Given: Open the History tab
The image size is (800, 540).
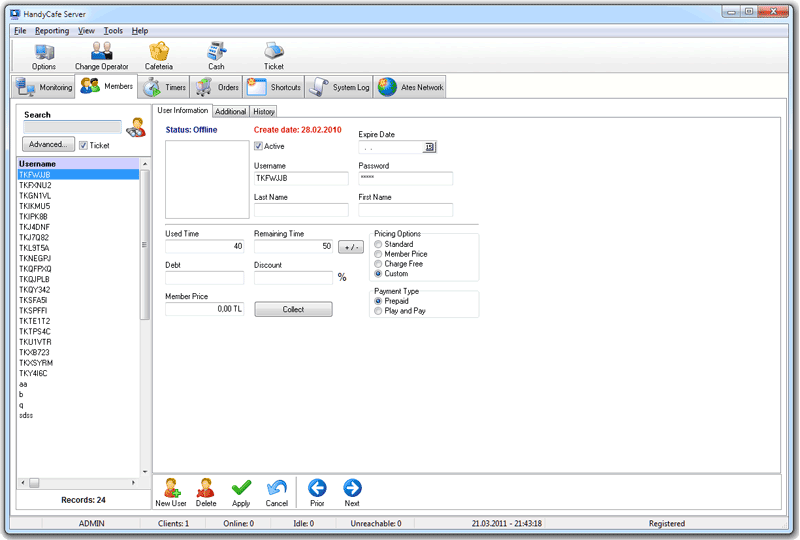Looking at the screenshot, I should (x=264, y=112).
